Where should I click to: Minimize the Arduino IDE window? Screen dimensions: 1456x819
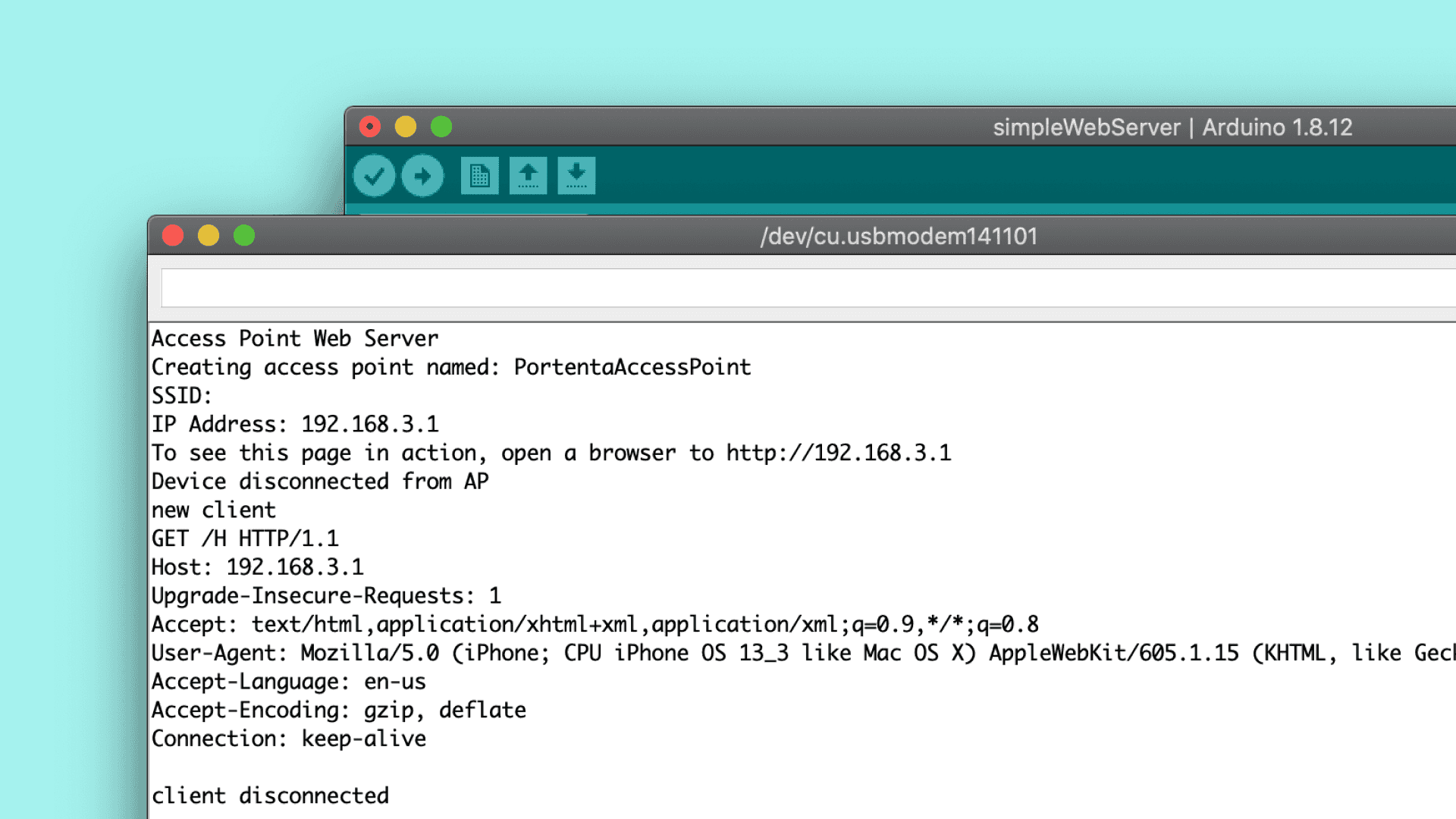tap(406, 127)
